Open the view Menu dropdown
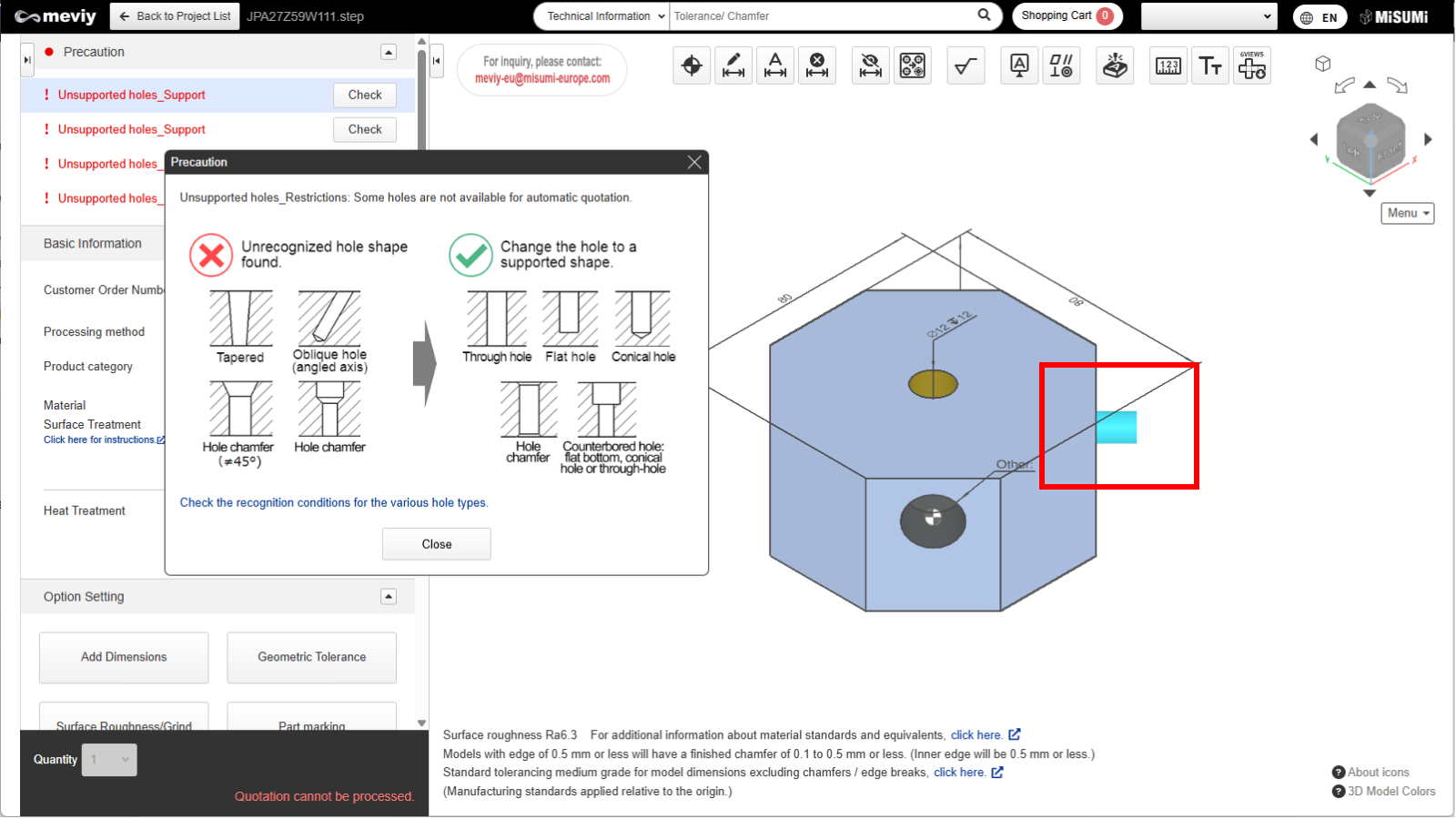Screen dimensions: 1456x819 click(x=1407, y=213)
